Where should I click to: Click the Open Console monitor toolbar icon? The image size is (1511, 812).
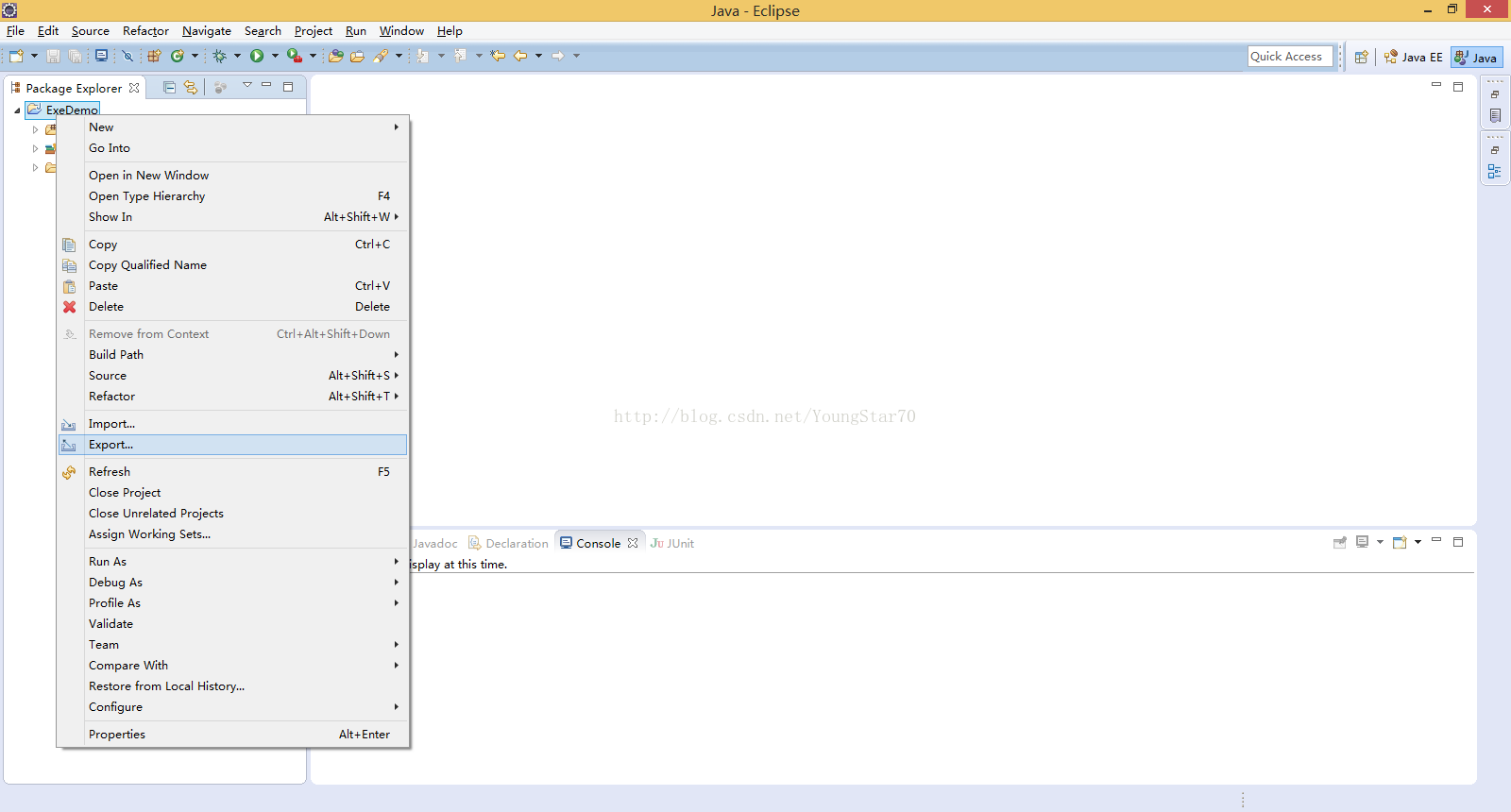pos(101,57)
